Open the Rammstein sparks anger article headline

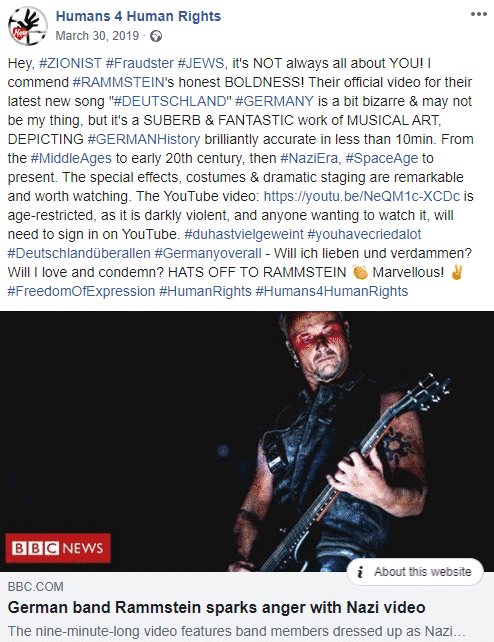click(217, 607)
